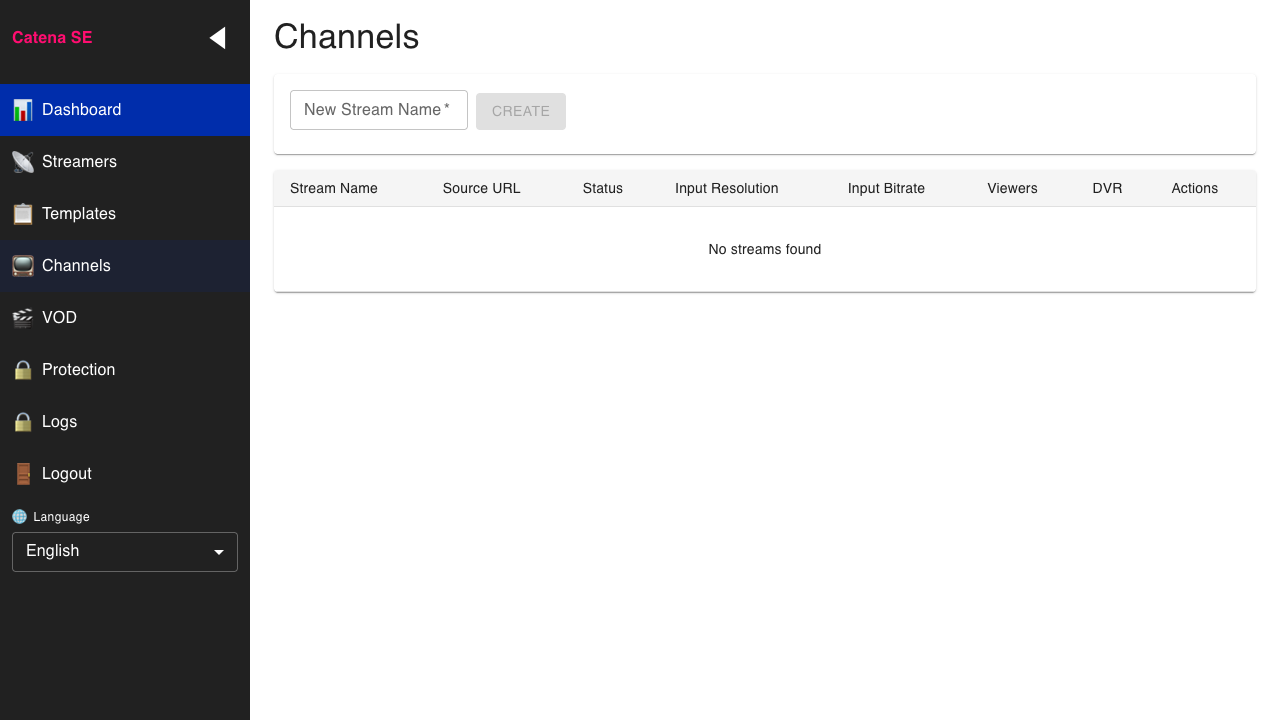Click the Logout door icon
Image resolution: width=1280 pixels, height=720 pixels.
(x=22, y=473)
